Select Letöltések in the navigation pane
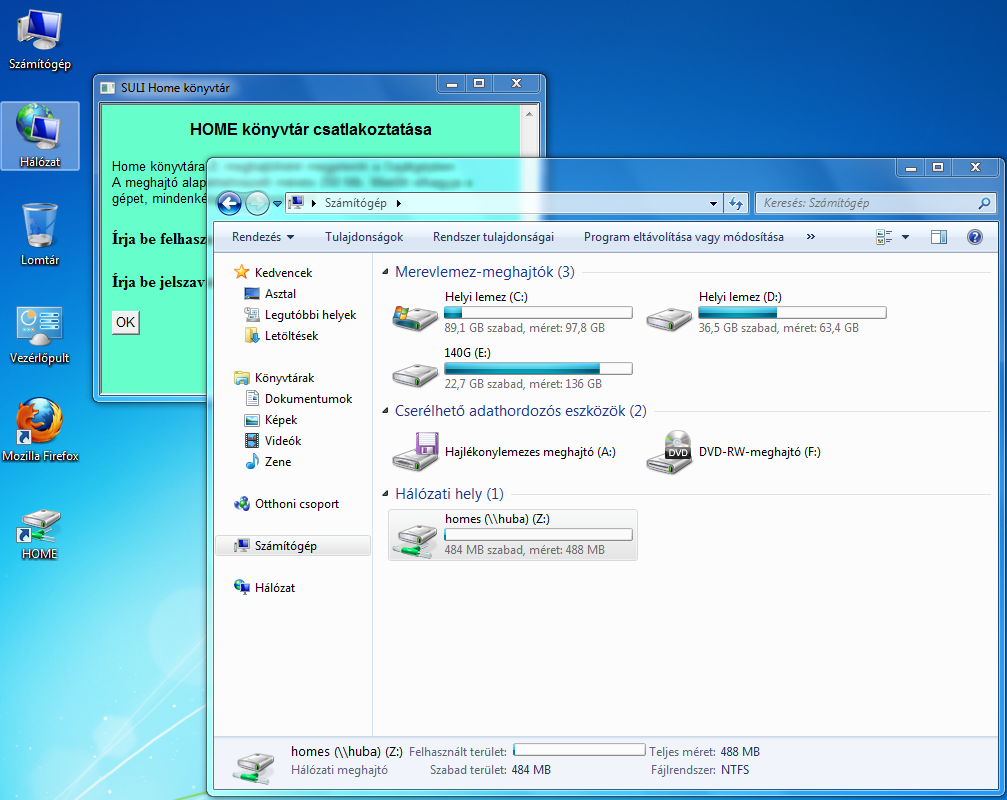 [x=291, y=336]
